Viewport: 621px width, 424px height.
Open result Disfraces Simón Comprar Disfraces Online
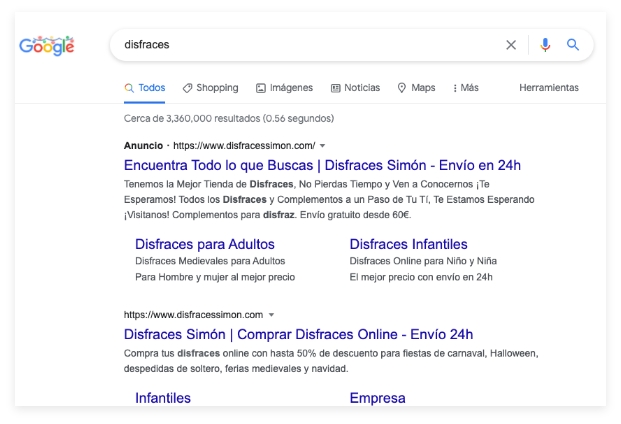click(x=298, y=335)
